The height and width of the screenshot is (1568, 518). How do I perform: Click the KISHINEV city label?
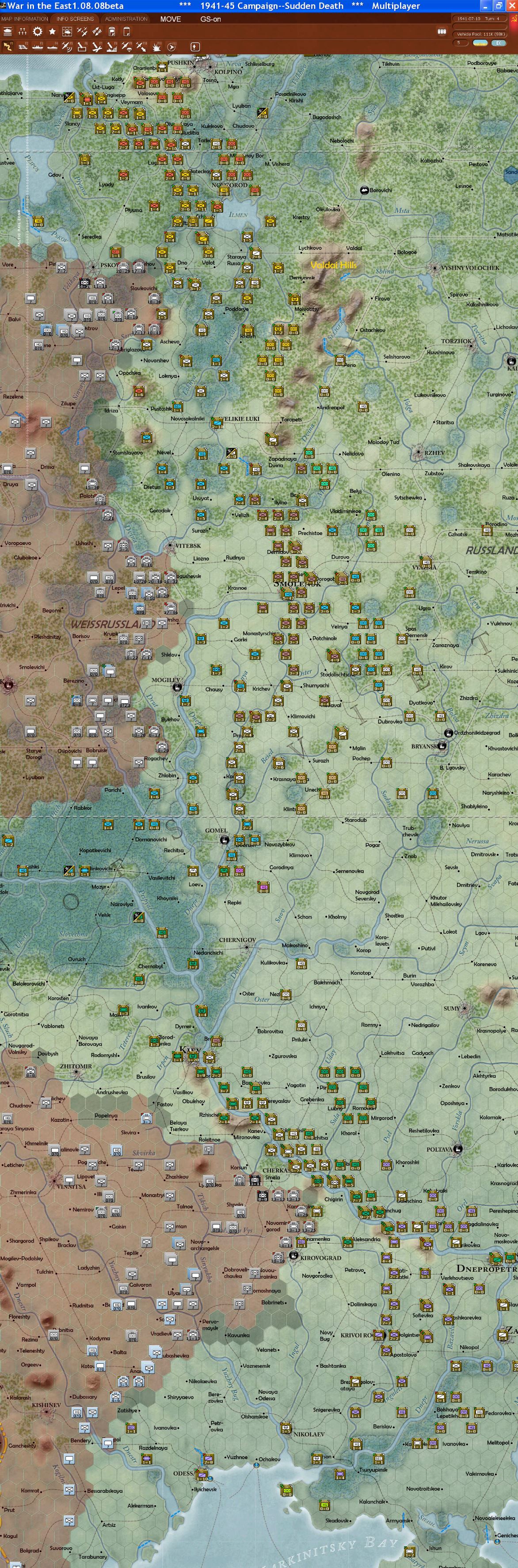pos(46,1405)
